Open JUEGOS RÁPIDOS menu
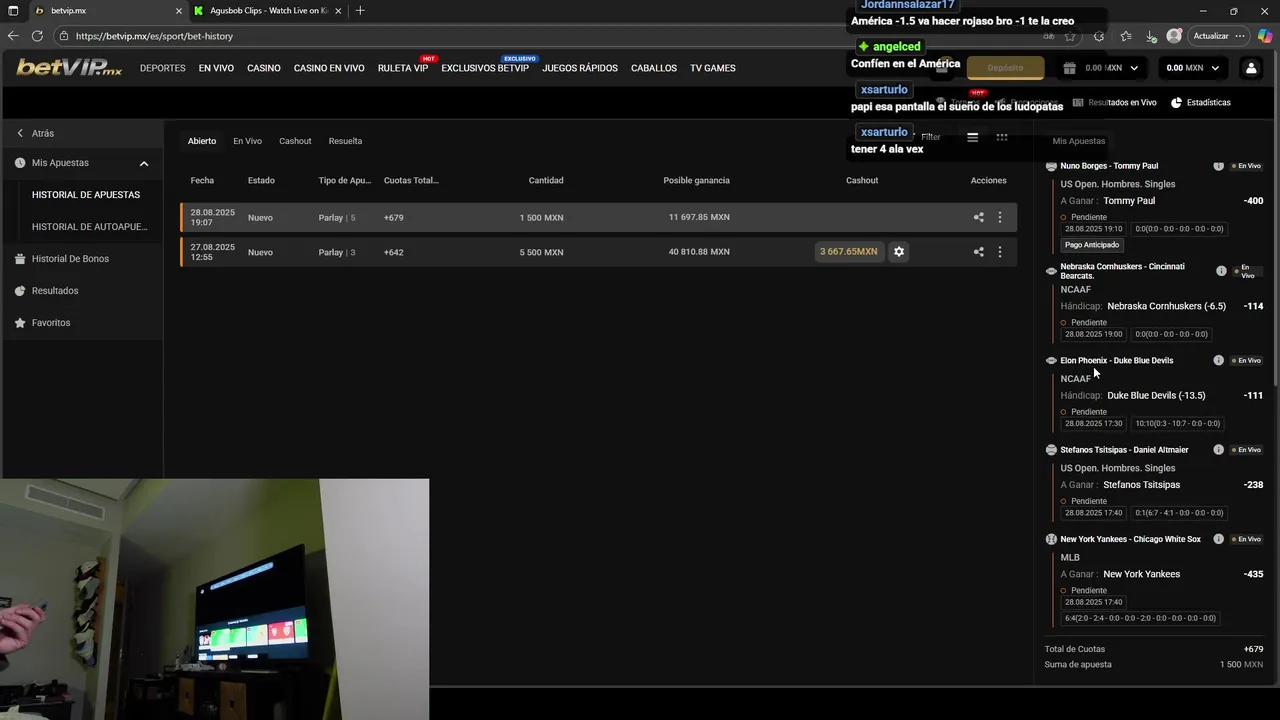The width and height of the screenshot is (1280, 720). (x=580, y=68)
